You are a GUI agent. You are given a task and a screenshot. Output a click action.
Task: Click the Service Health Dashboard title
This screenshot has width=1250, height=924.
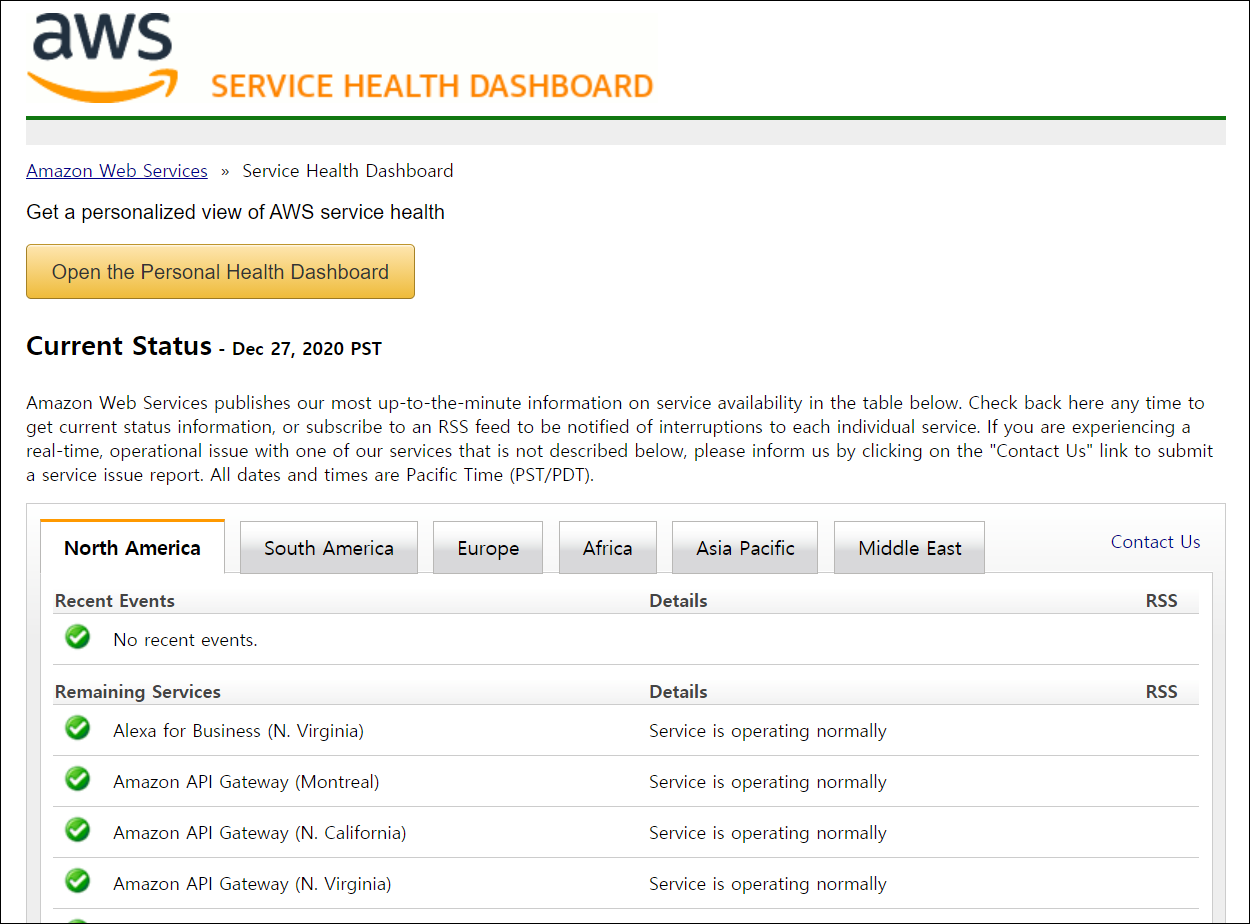[x=432, y=86]
